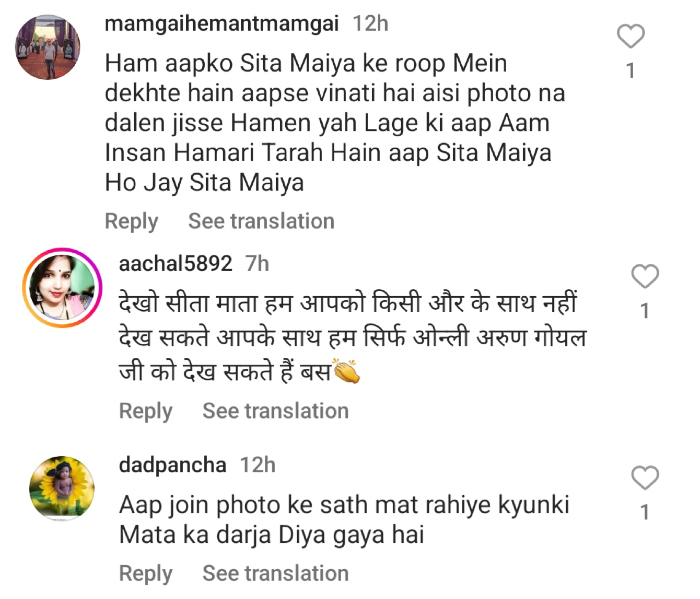The width and height of the screenshot is (700, 599).
Task: Reply to mamgaihemantmamgai's comment
Action: (x=131, y=221)
